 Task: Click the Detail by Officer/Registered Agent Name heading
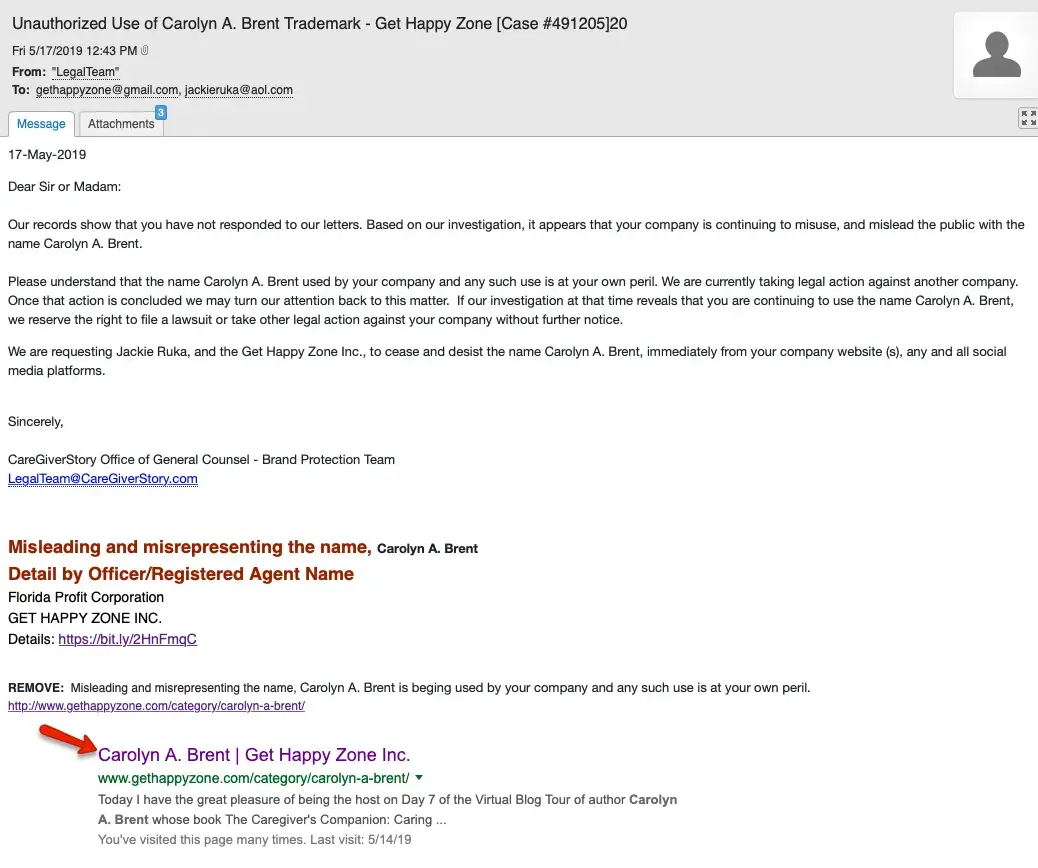click(181, 574)
